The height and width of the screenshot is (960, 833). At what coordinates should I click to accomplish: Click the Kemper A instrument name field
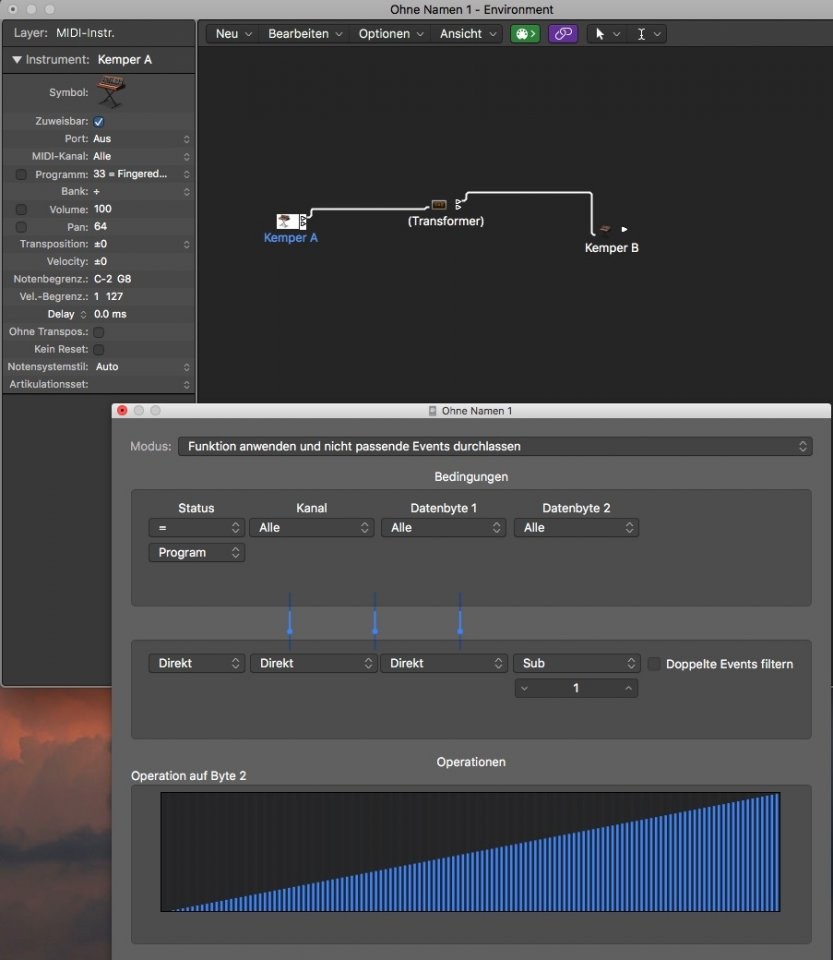125,60
